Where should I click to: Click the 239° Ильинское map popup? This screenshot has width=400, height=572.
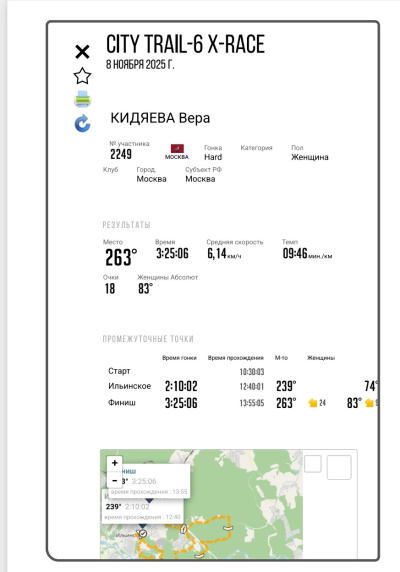point(143,506)
